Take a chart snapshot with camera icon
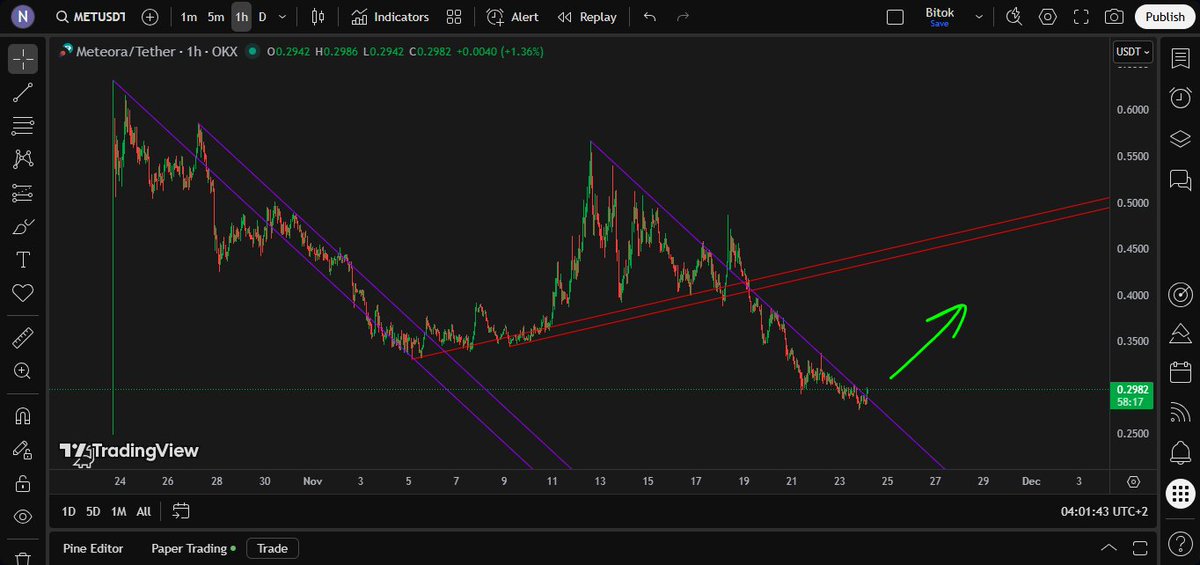1200x565 pixels. 1114,17
